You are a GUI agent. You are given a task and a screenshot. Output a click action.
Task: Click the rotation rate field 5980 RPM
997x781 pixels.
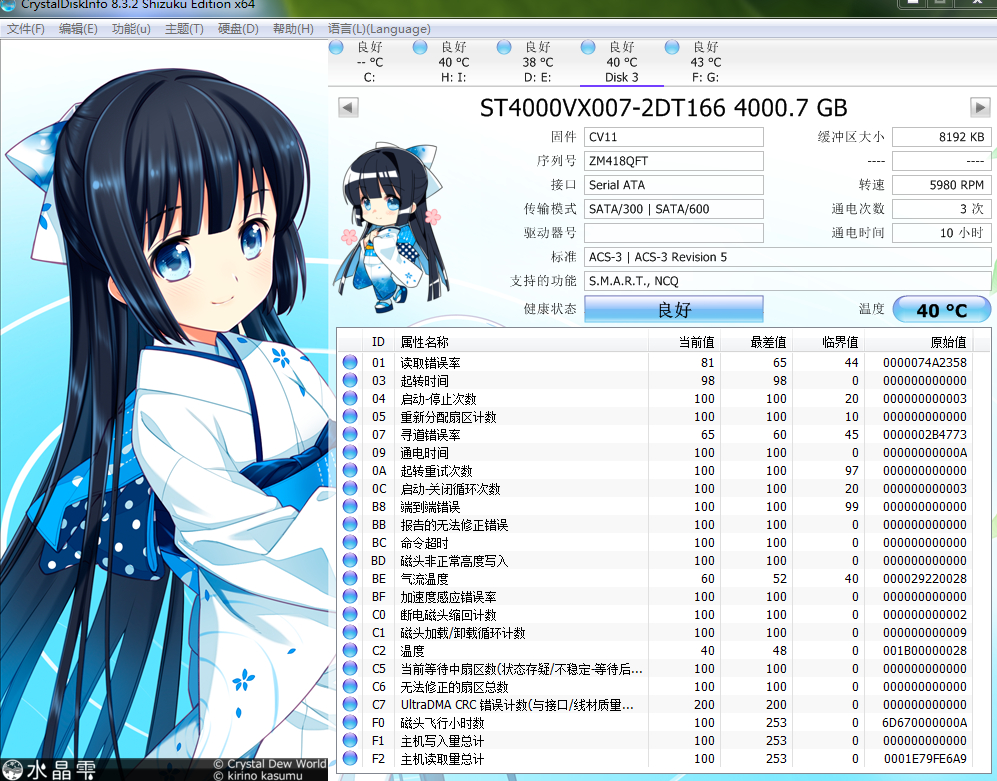click(942, 185)
